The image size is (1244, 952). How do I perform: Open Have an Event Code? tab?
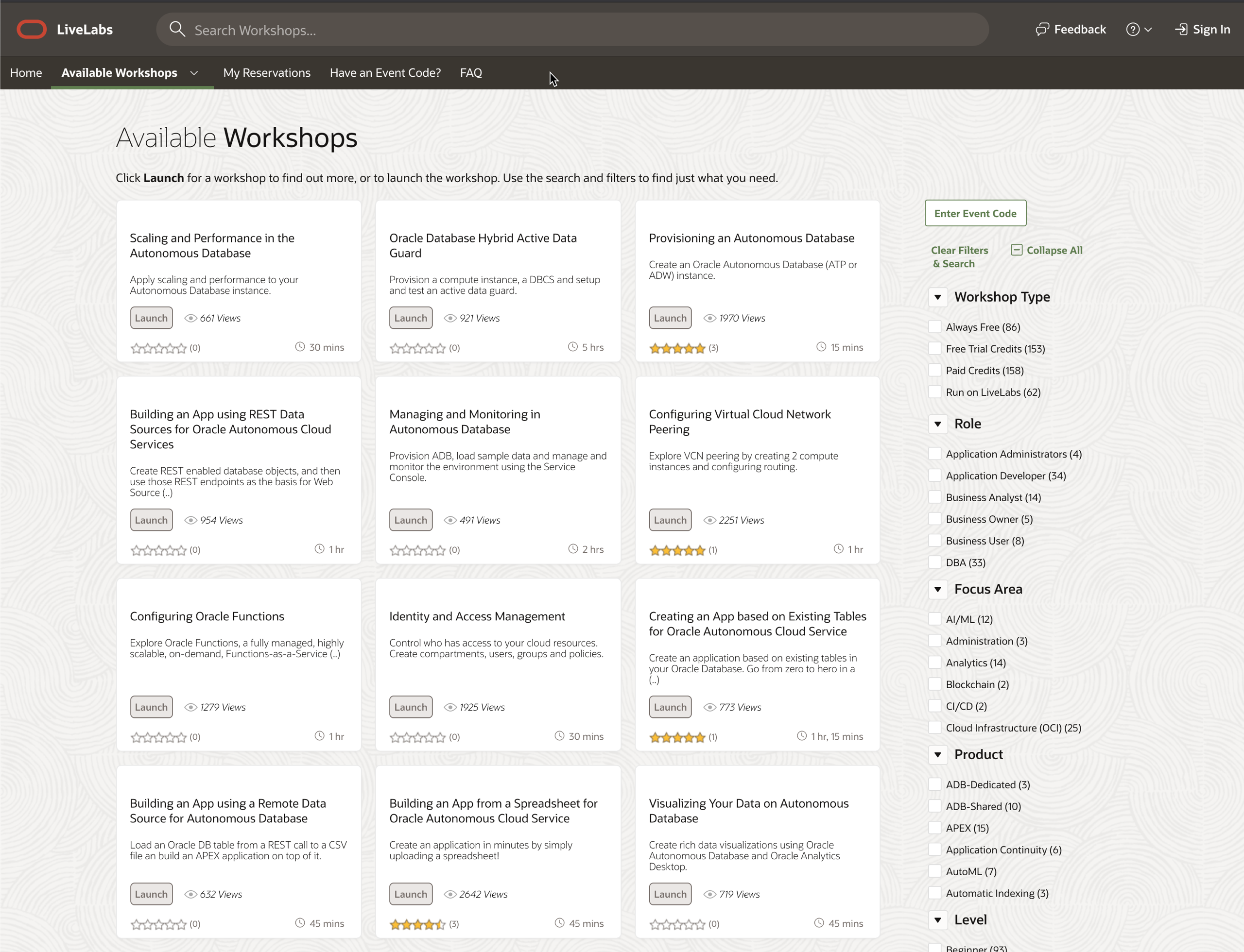point(385,72)
